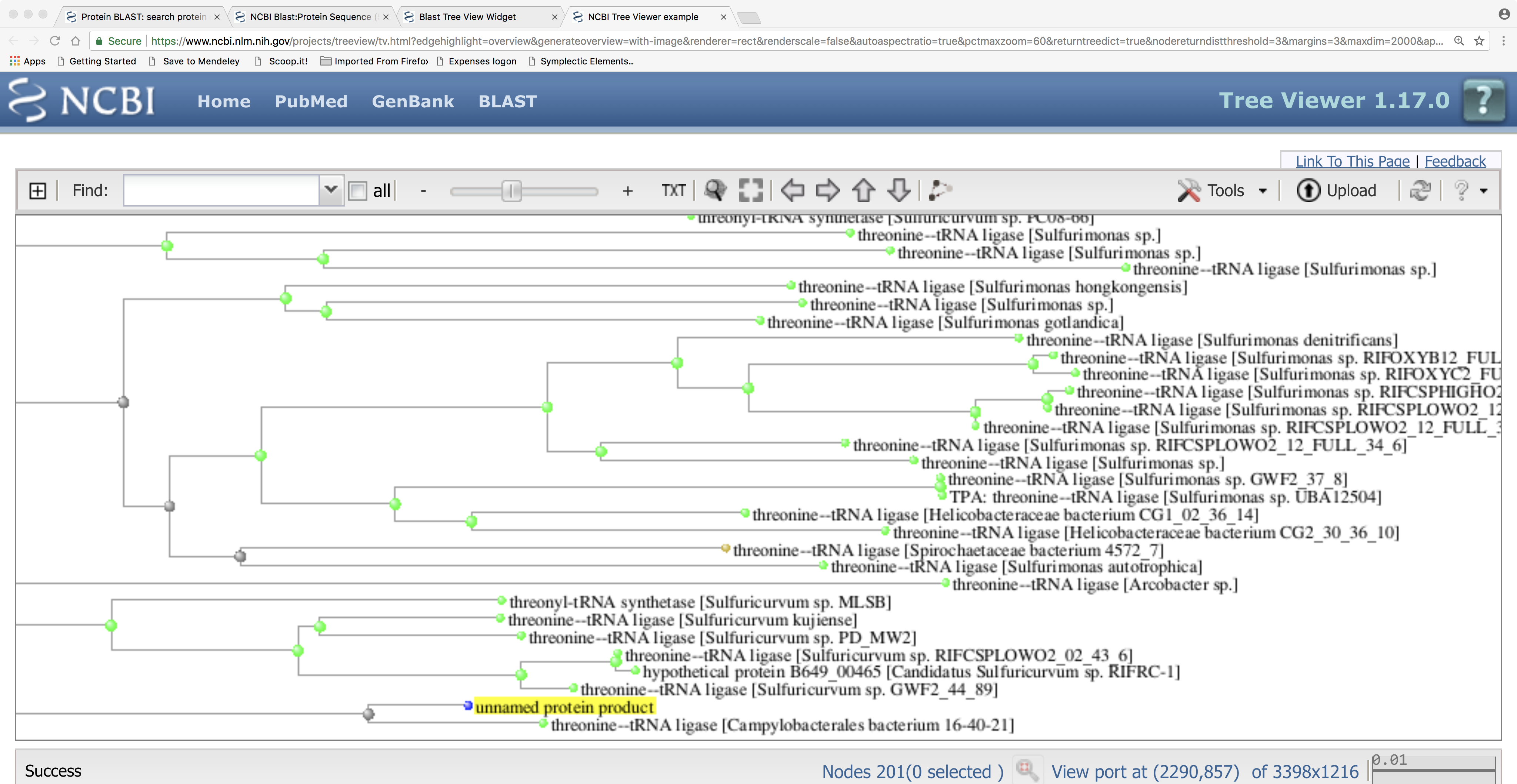The image size is (1517, 784).
Task: Toggle the Spirochaetaceae bacterium orange leaf node
Action: 726,549
